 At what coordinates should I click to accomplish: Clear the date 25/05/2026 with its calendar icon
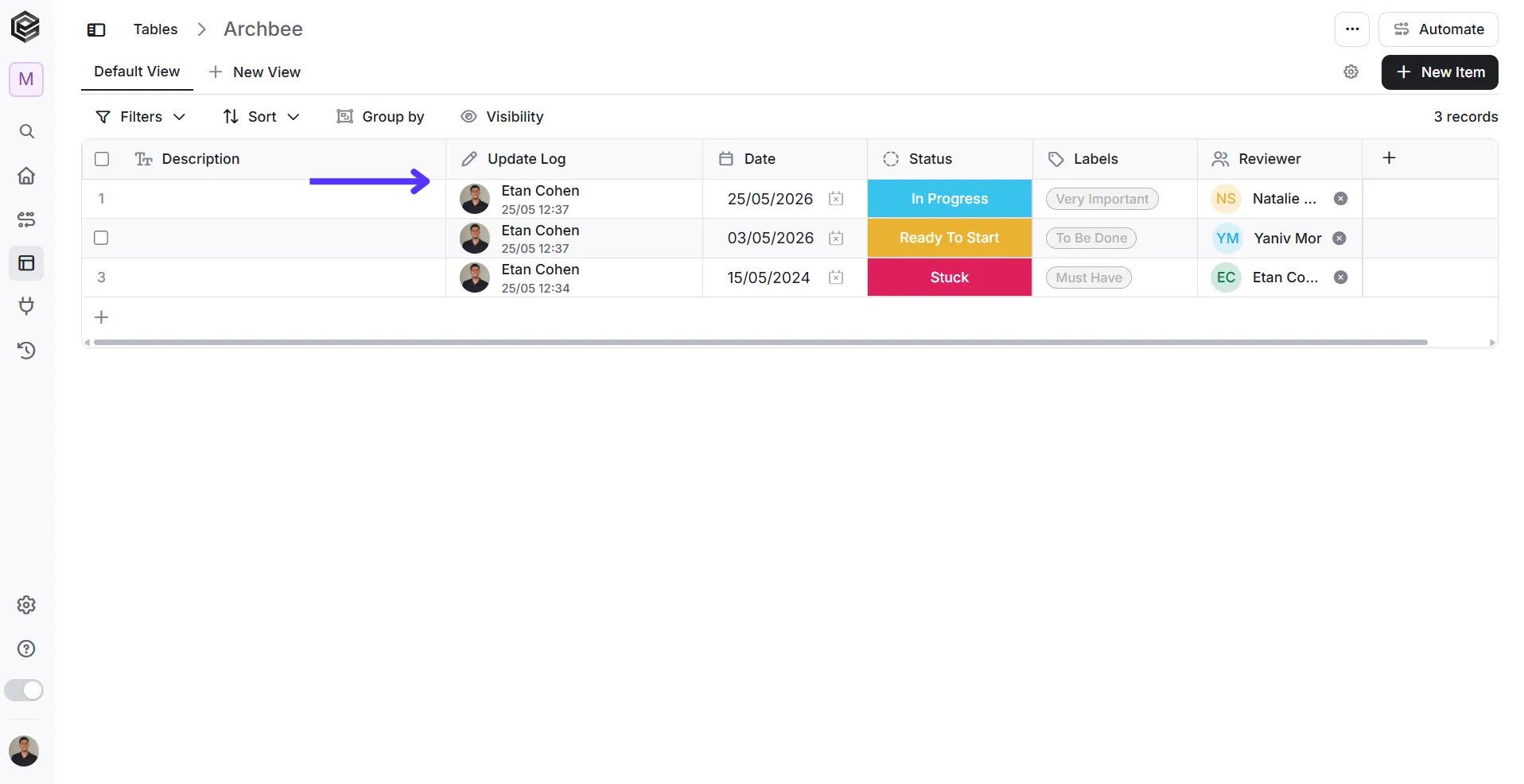[836, 199]
